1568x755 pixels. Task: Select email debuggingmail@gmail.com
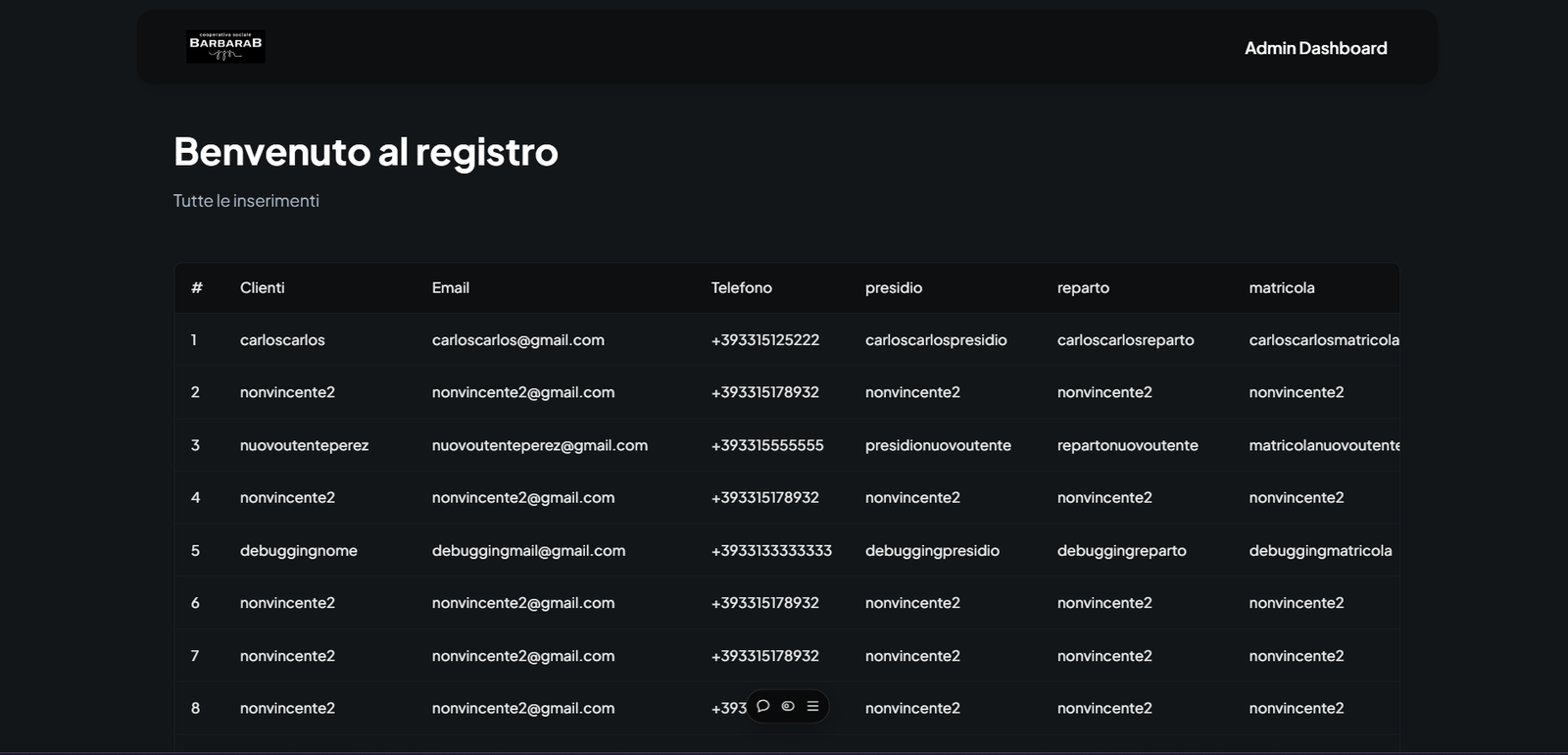click(x=528, y=551)
